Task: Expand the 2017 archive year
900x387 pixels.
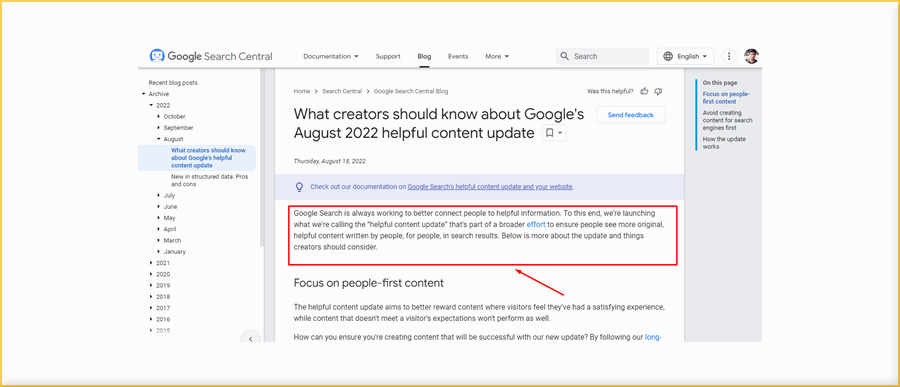Action: [x=151, y=308]
